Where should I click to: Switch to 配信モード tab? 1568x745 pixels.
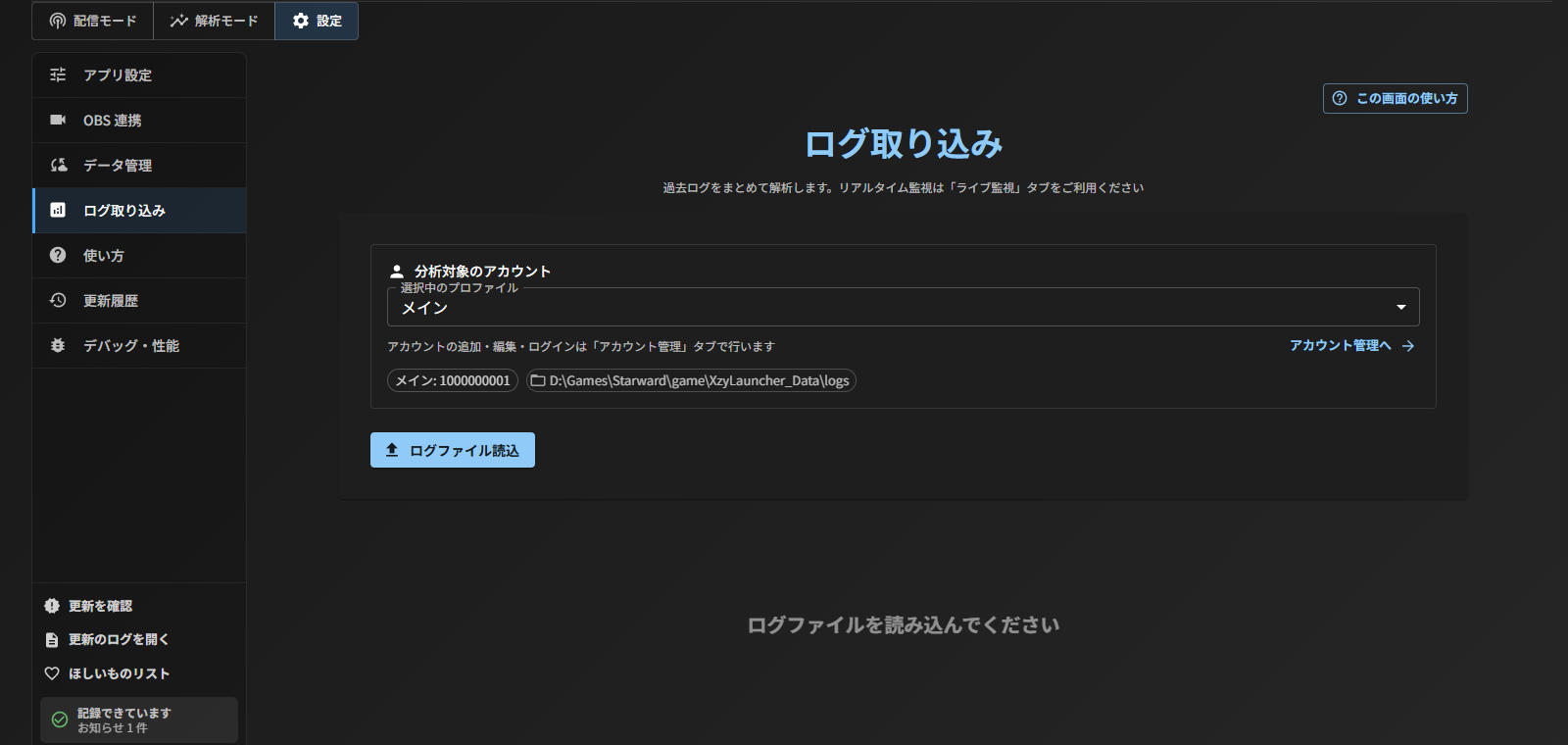tap(93, 21)
